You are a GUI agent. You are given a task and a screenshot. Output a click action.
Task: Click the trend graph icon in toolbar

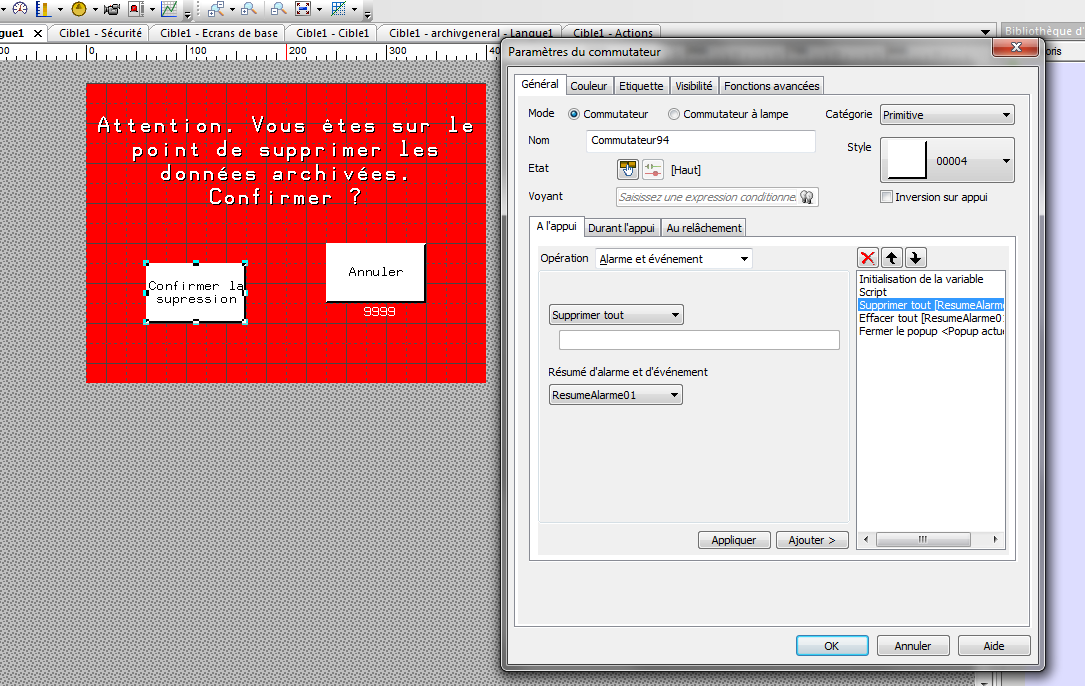[x=169, y=10]
